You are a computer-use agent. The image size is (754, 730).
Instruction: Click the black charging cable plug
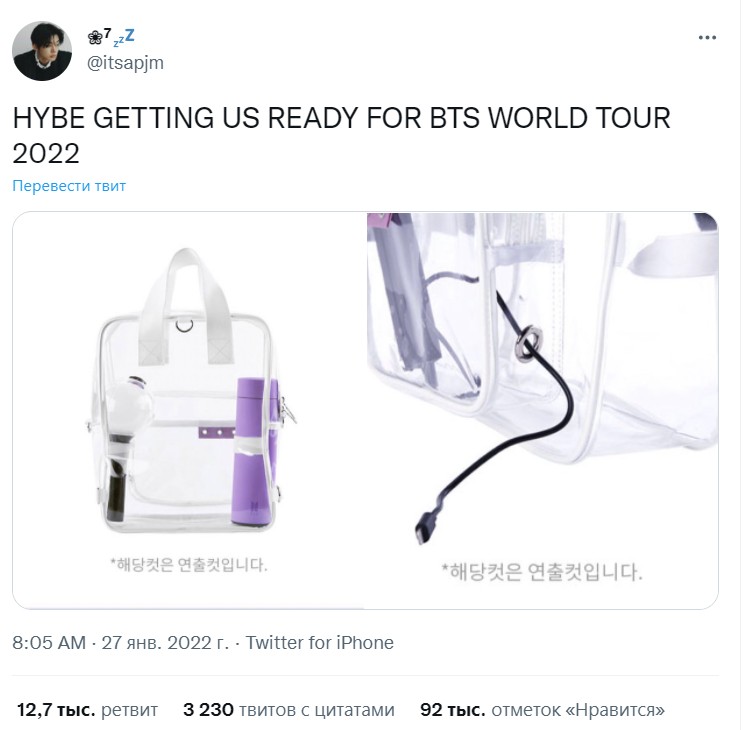(427, 527)
